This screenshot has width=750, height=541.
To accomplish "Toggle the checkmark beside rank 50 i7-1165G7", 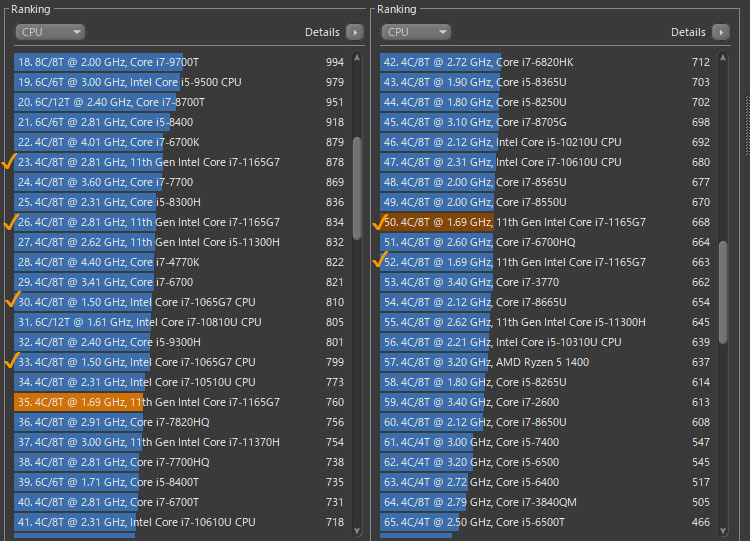I will 379,221.
